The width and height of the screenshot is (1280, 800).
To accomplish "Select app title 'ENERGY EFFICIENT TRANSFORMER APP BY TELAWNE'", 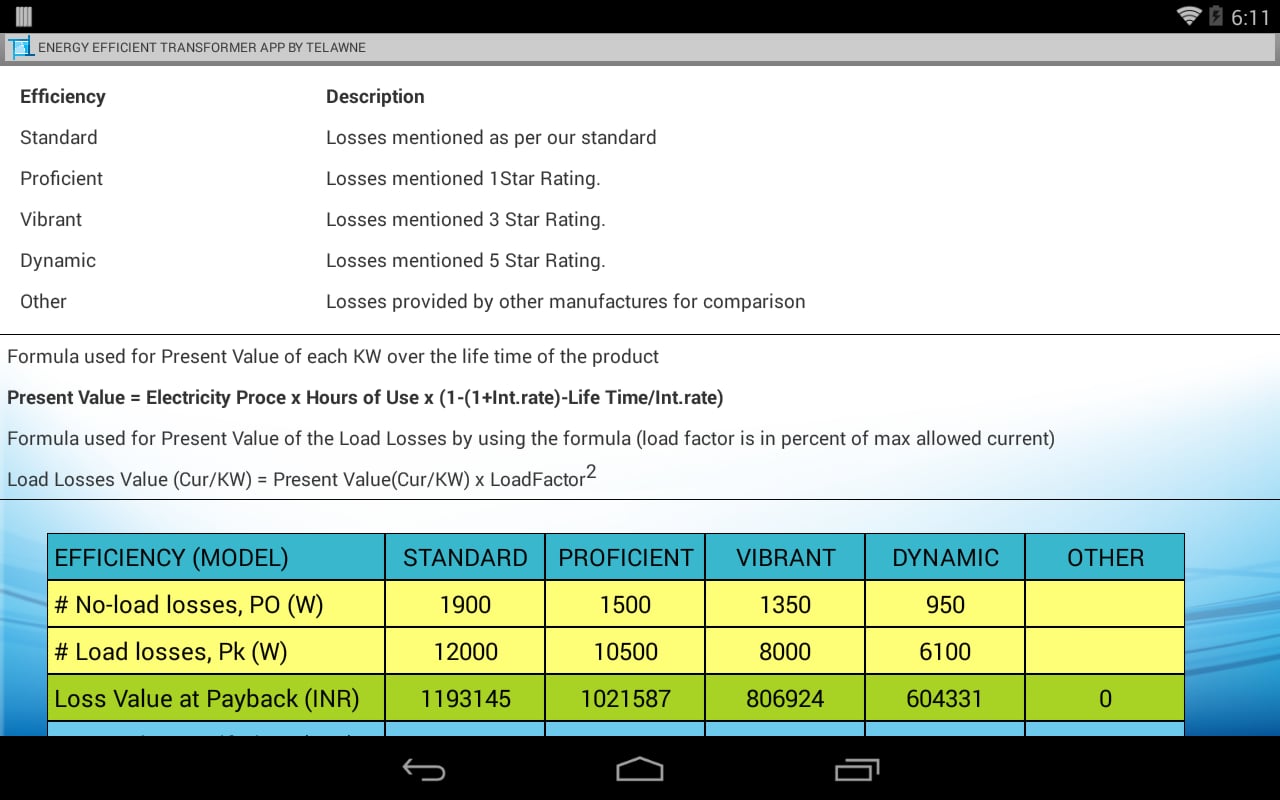I will [202, 47].
